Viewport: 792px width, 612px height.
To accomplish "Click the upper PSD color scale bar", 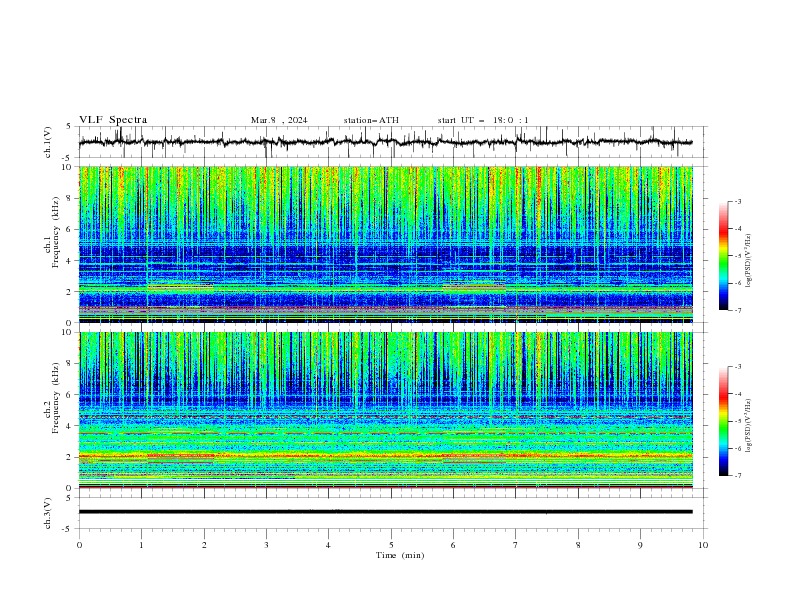I will point(723,256).
